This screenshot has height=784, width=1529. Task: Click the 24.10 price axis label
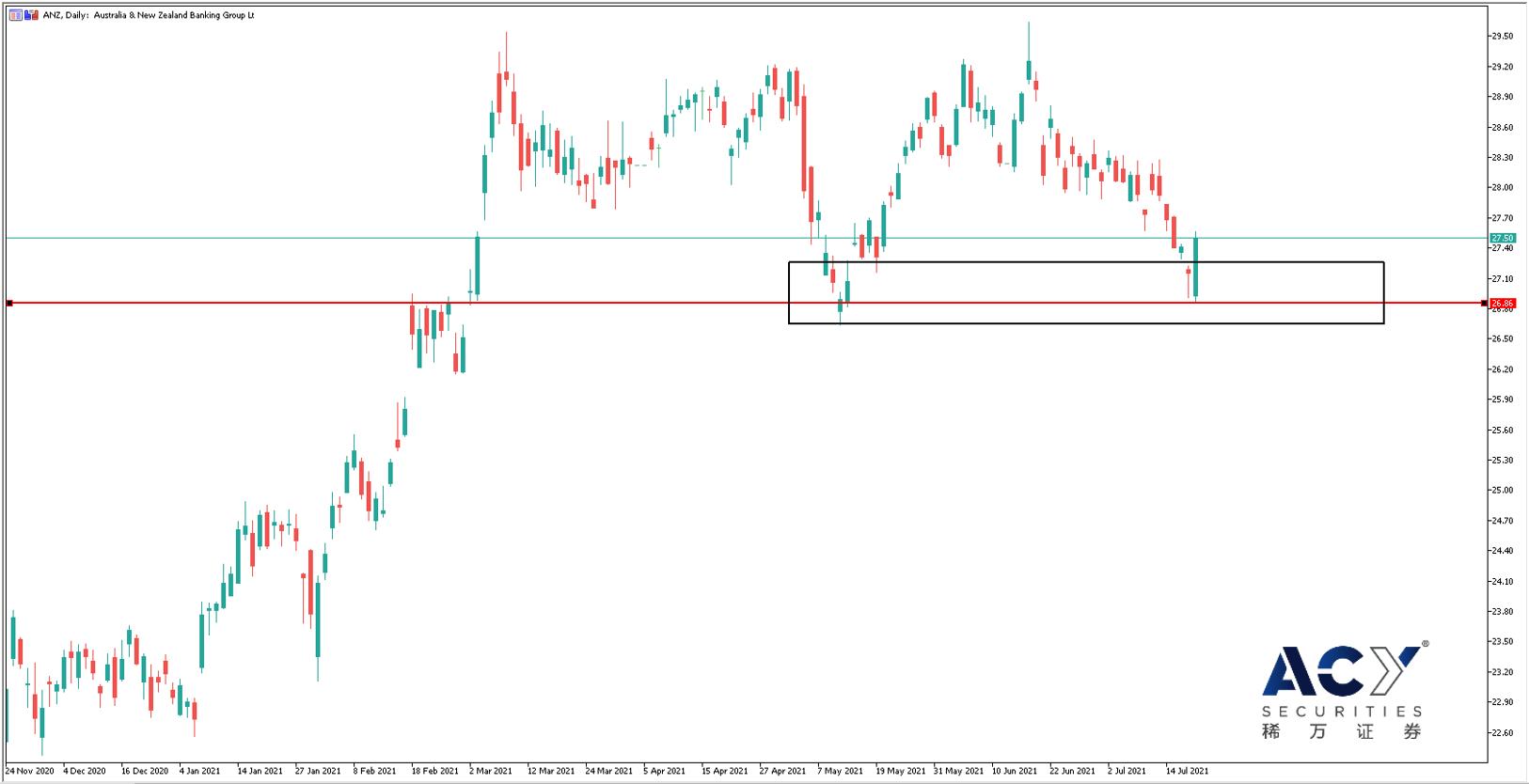click(1502, 581)
